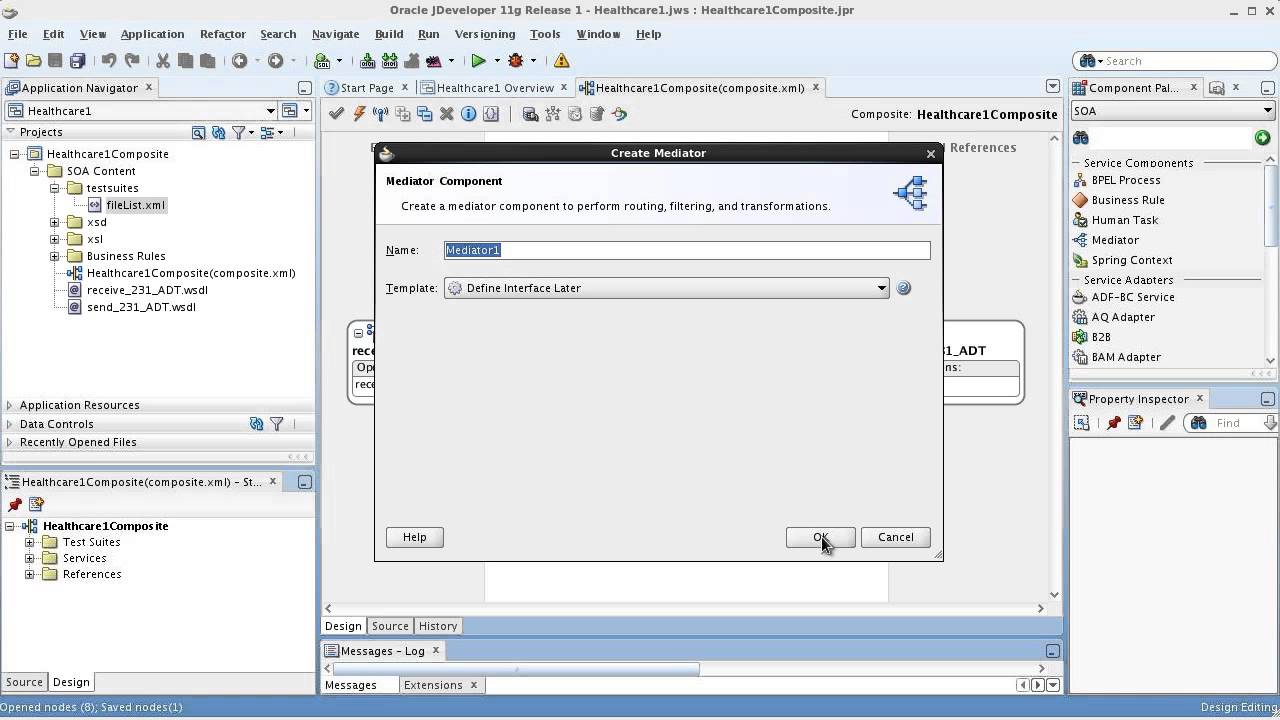
Task: Click Help in Create Mediator dialog
Action: 415,537
